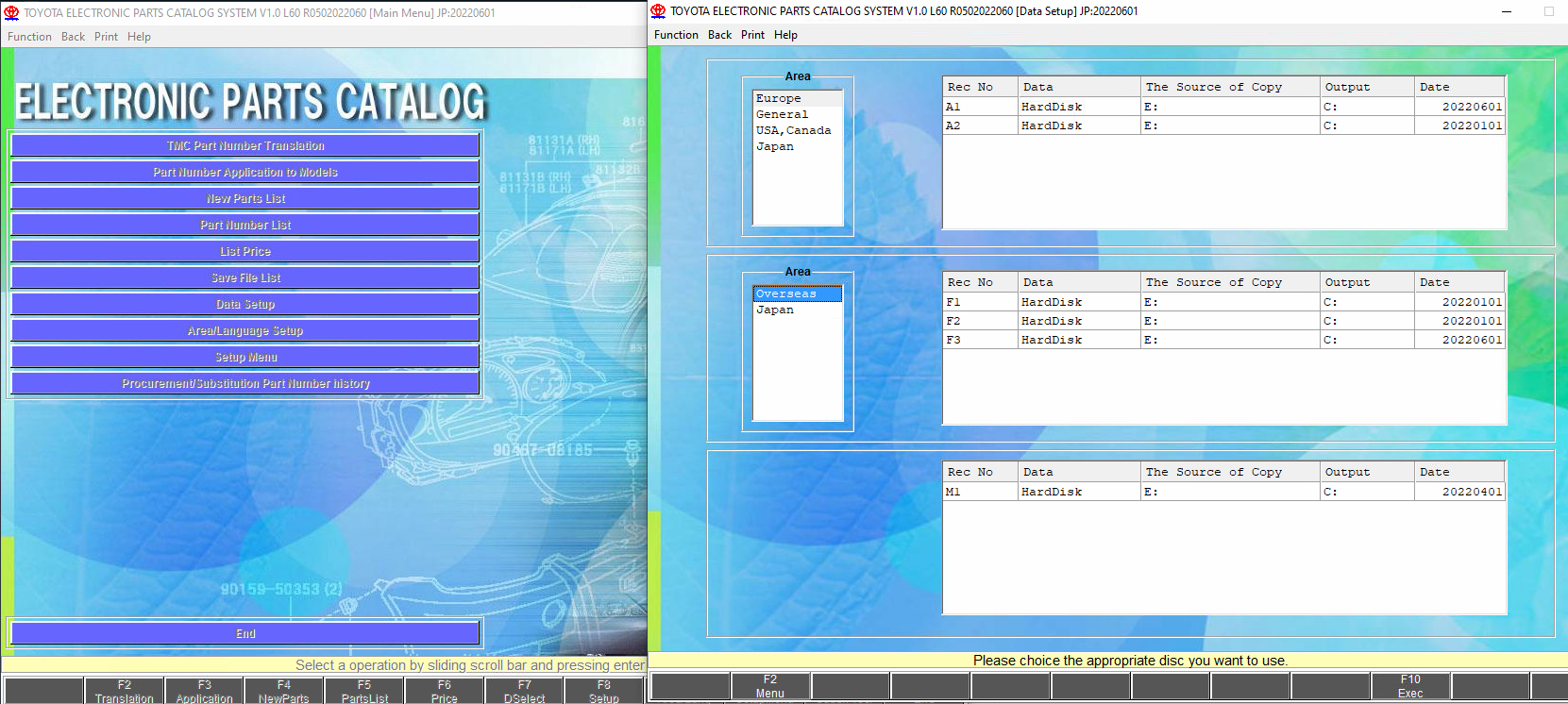The width and height of the screenshot is (1568, 704).
Task: Click the New Parts List button
Action: point(245,198)
